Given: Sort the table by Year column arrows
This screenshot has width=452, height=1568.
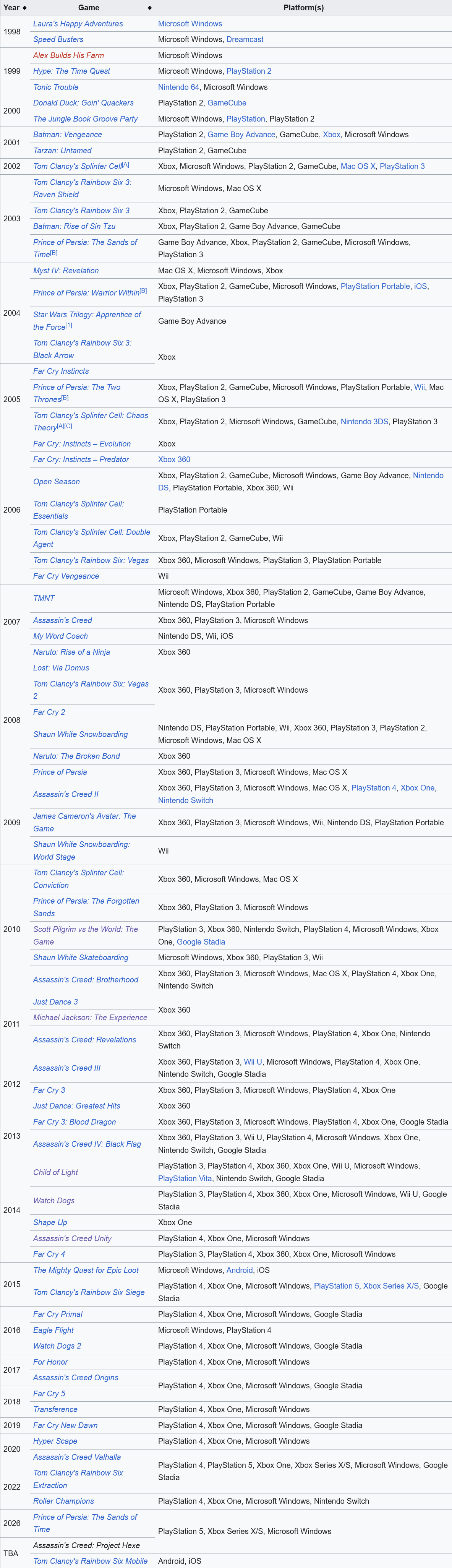Looking at the screenshot, I should click(24, 8).
